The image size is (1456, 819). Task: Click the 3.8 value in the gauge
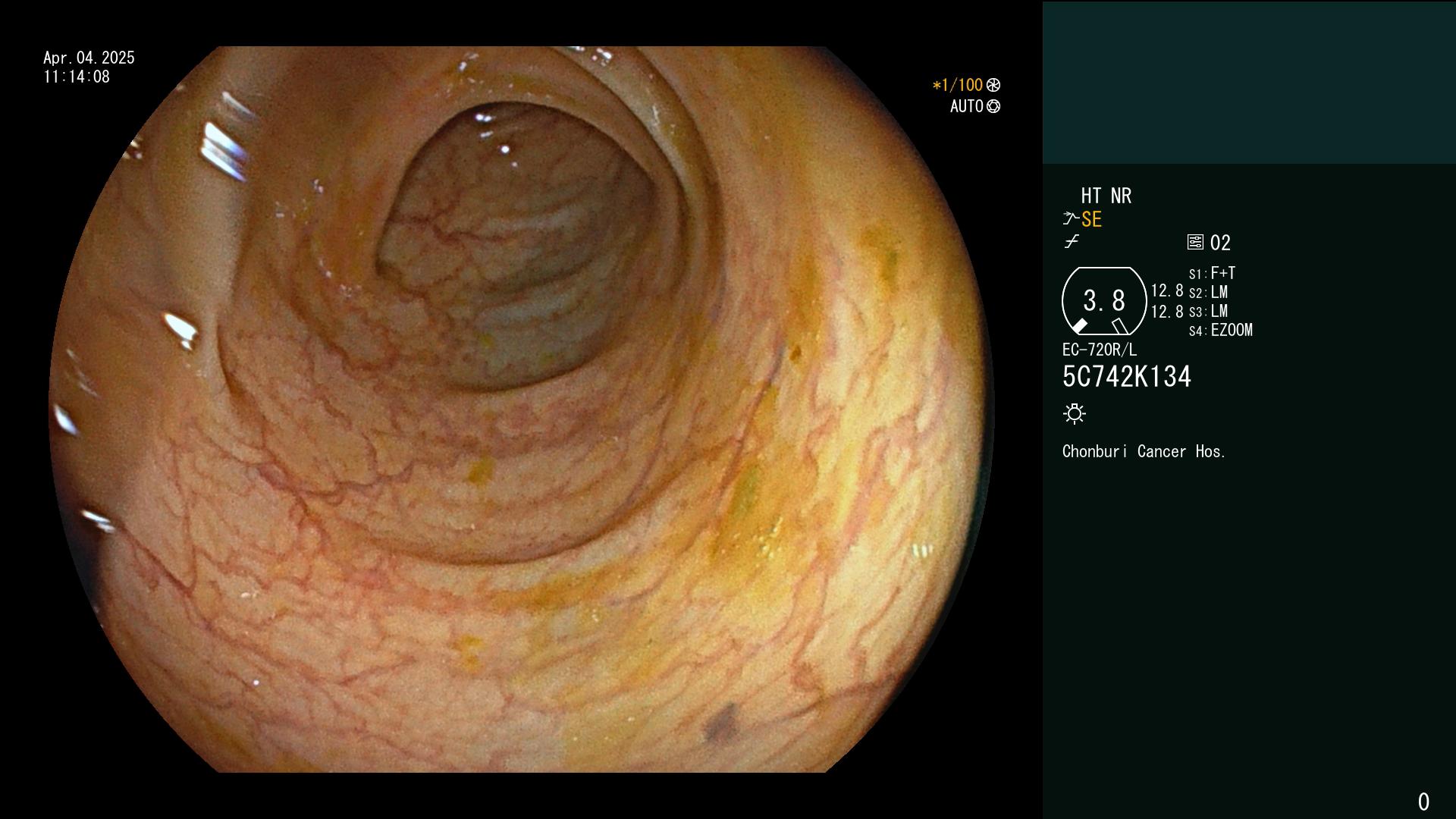(1104, 300)
